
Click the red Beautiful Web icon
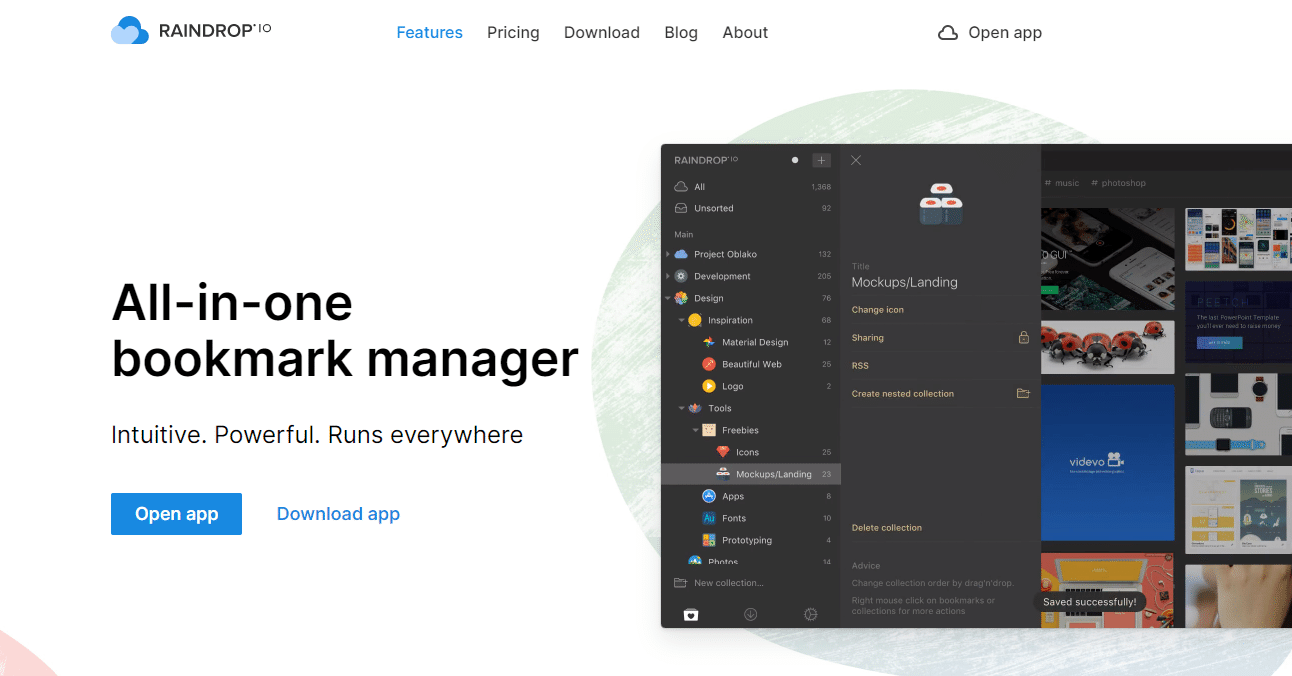[709, 364]
